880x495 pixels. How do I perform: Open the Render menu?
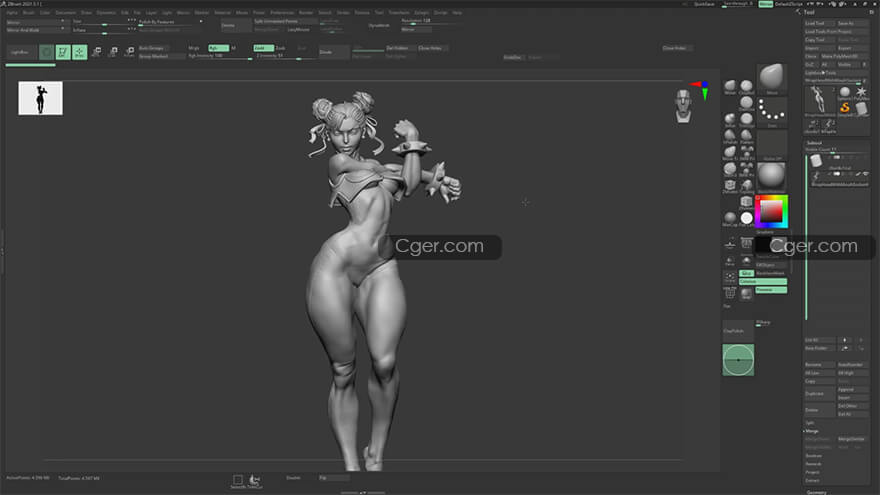point(305,12)
